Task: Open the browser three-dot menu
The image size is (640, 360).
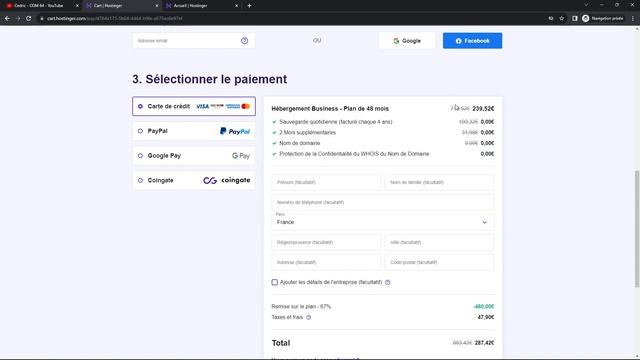Action: [633, 18]
